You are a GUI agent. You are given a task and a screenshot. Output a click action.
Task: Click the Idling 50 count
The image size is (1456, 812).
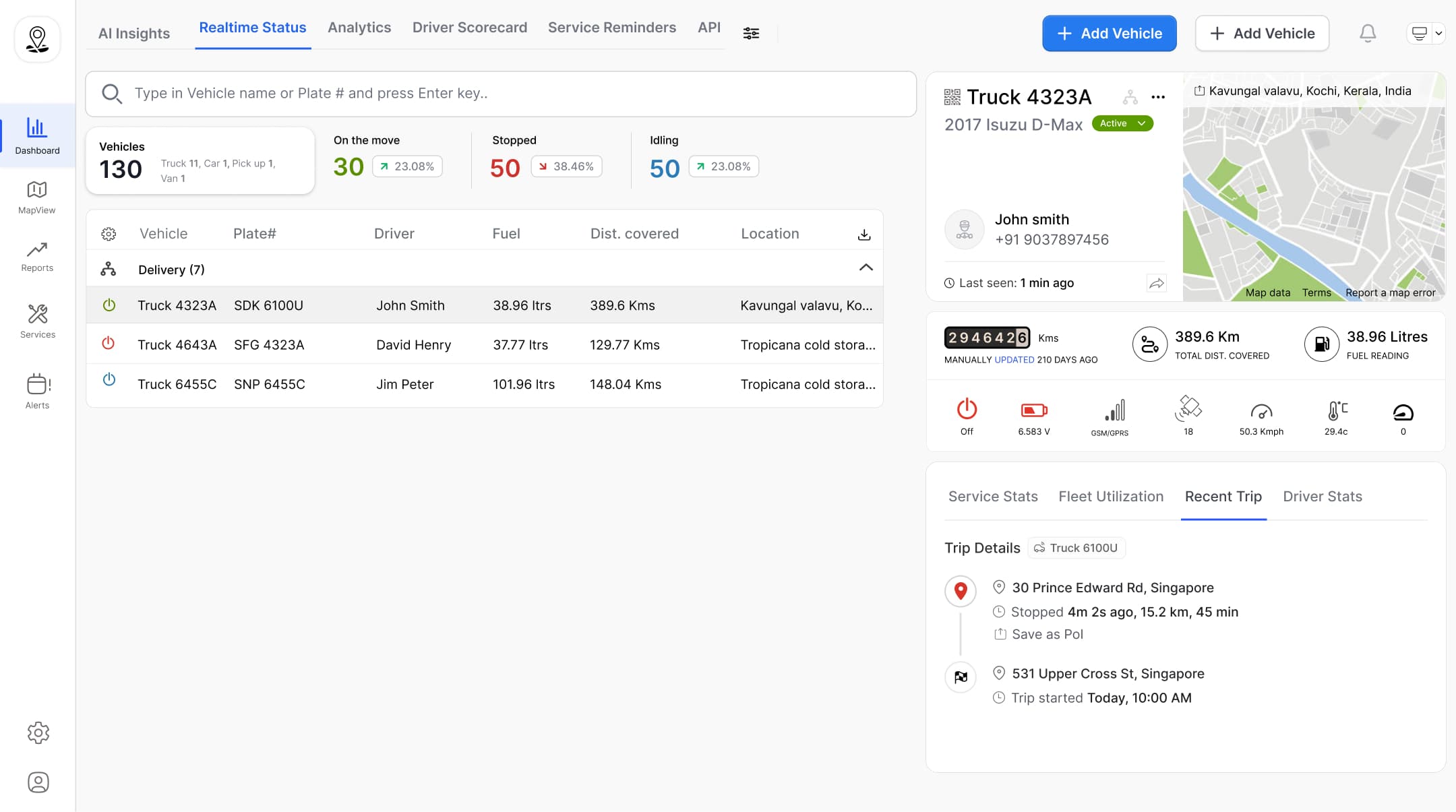pyautogui.click(x=665, y=168)
